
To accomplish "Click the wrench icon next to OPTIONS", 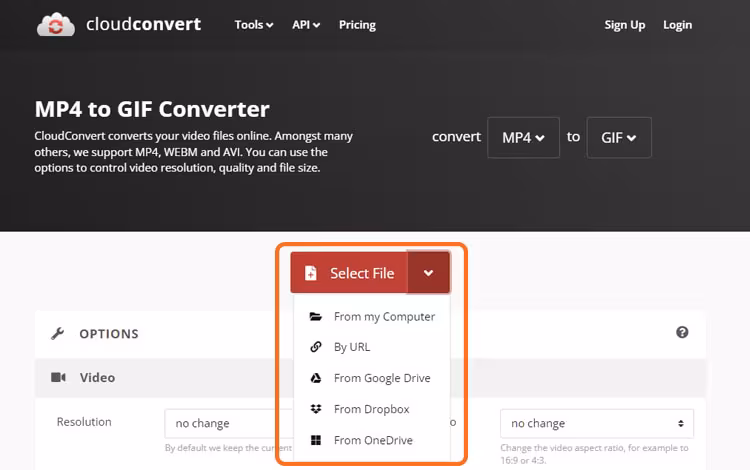I will pos(58,333).
